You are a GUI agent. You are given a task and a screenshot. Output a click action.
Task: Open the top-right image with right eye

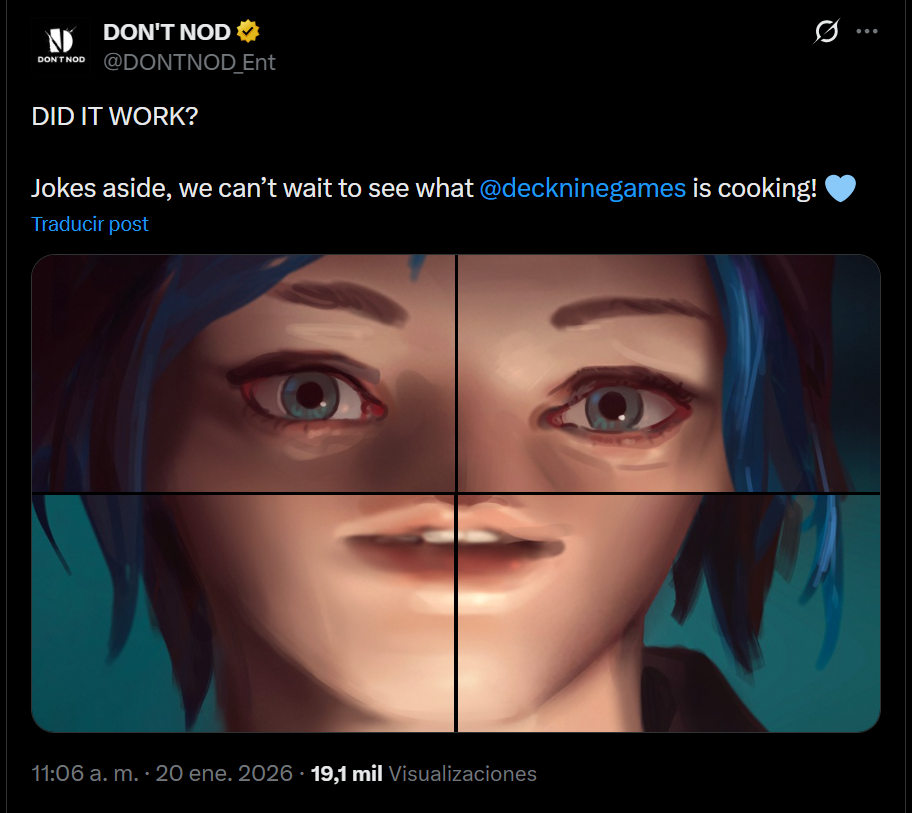point(669,373)
